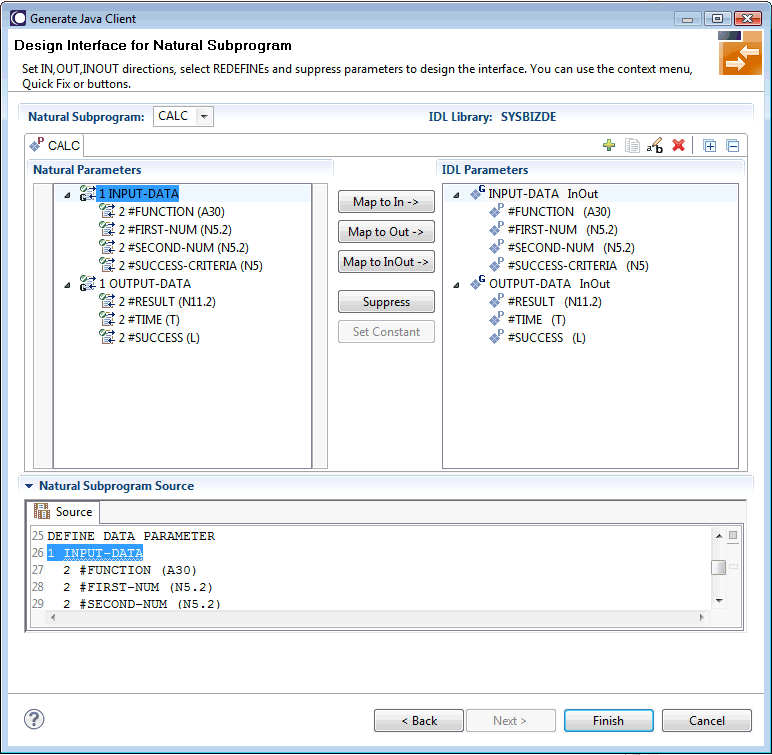This screenshot has width=772, height=755.
Task: Select IDL #SECOND-NUM (N5.2) row
Action: 571,247
